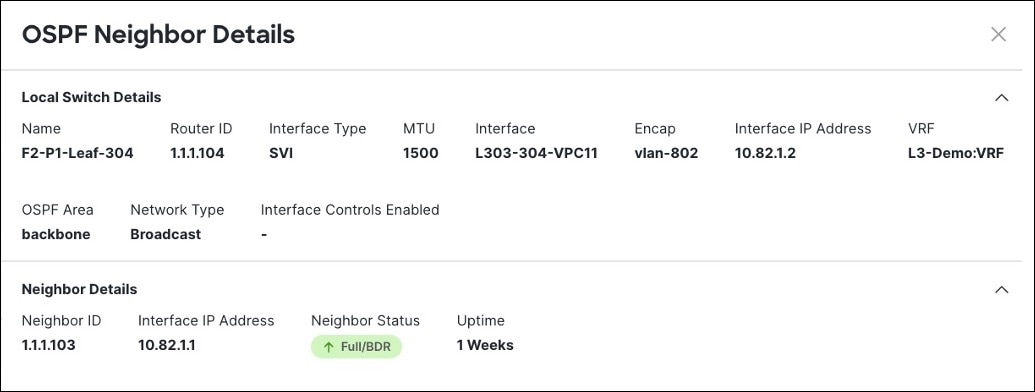Click Router ID value 1.1.1.104
The width and height of the screenshot is (1035, 392).
(x=197, y=154)
